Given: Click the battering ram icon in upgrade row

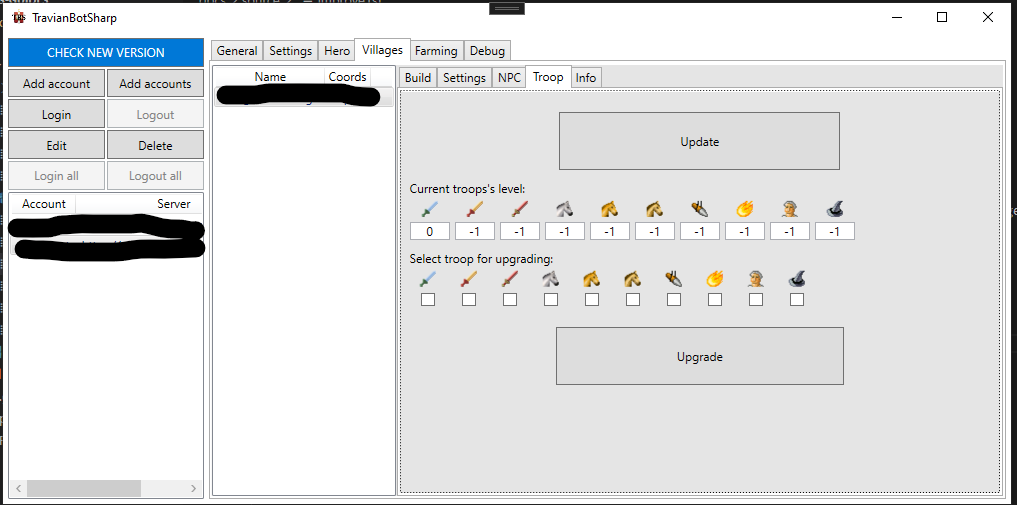Looking at the screenshot, I should click(674, 279).
